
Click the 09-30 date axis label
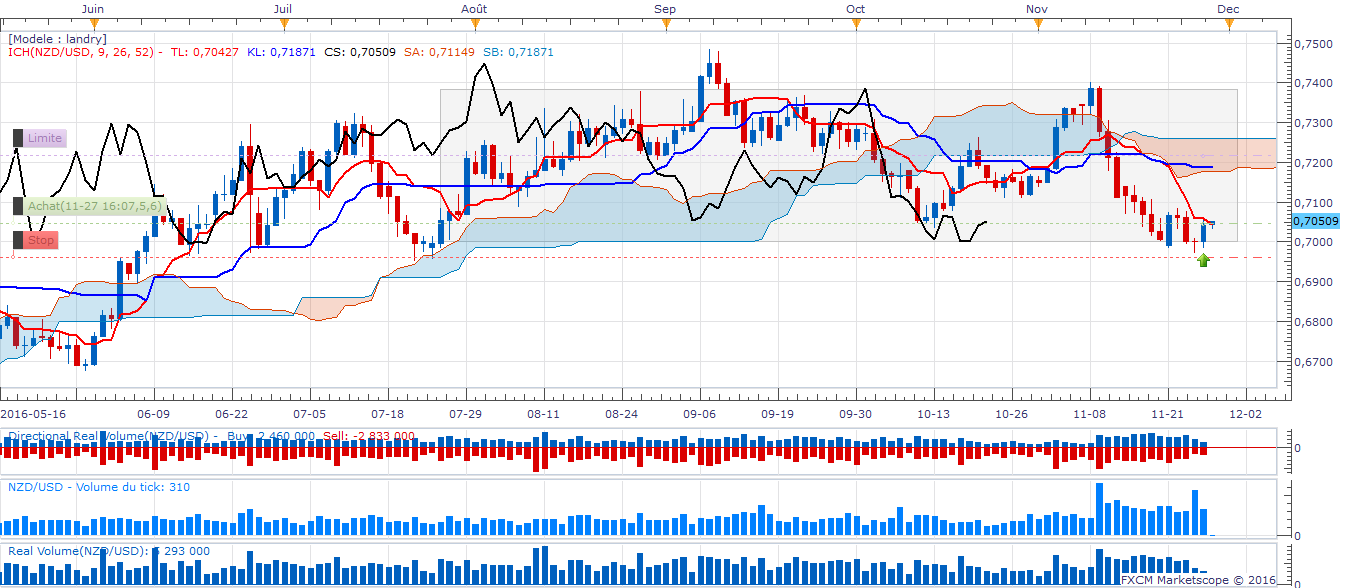click(855, 414)
